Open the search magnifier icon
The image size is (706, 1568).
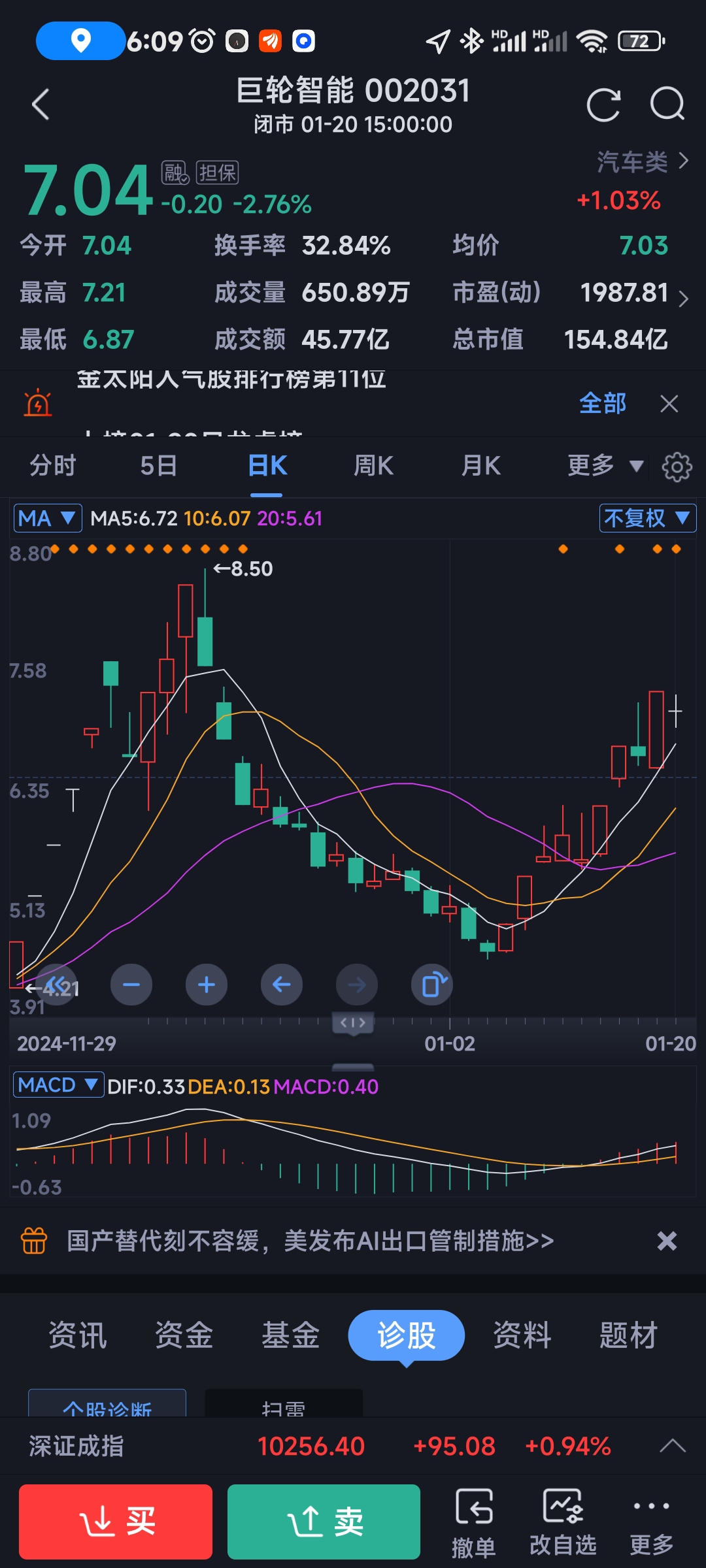coord(667,104)
